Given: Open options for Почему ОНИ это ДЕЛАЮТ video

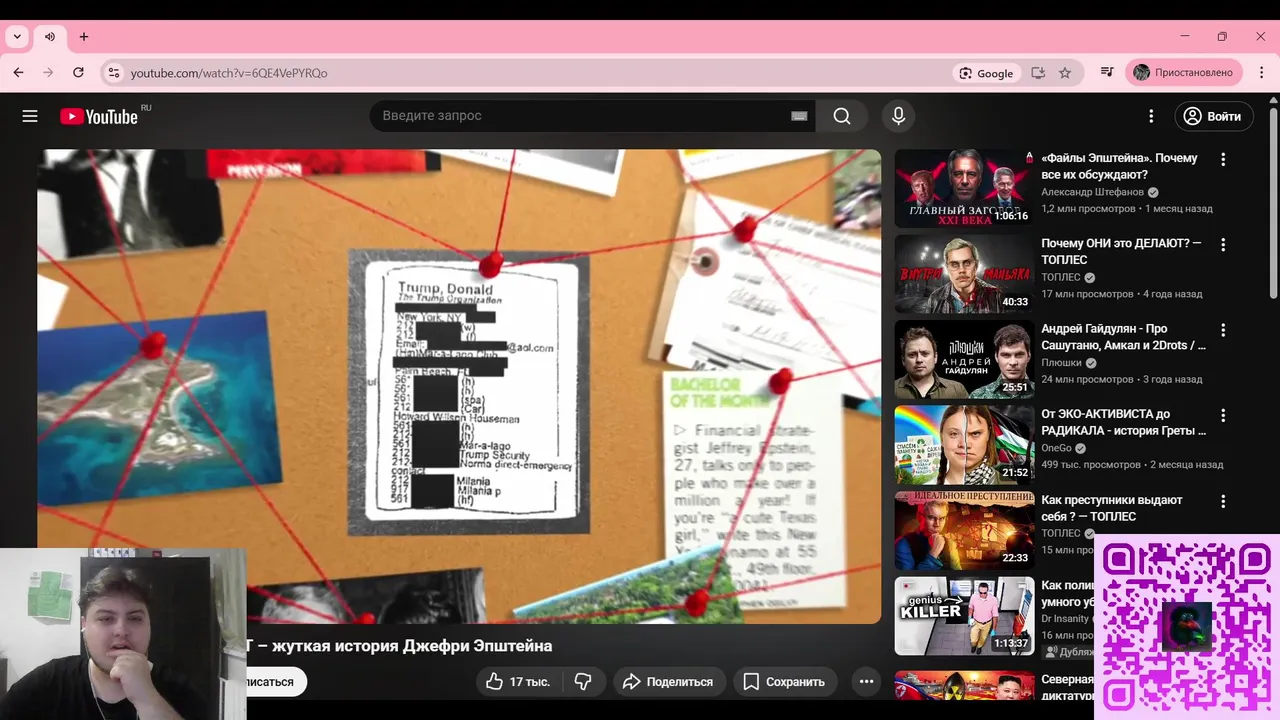Looking at the screenshot, I should pos(1222,244).
